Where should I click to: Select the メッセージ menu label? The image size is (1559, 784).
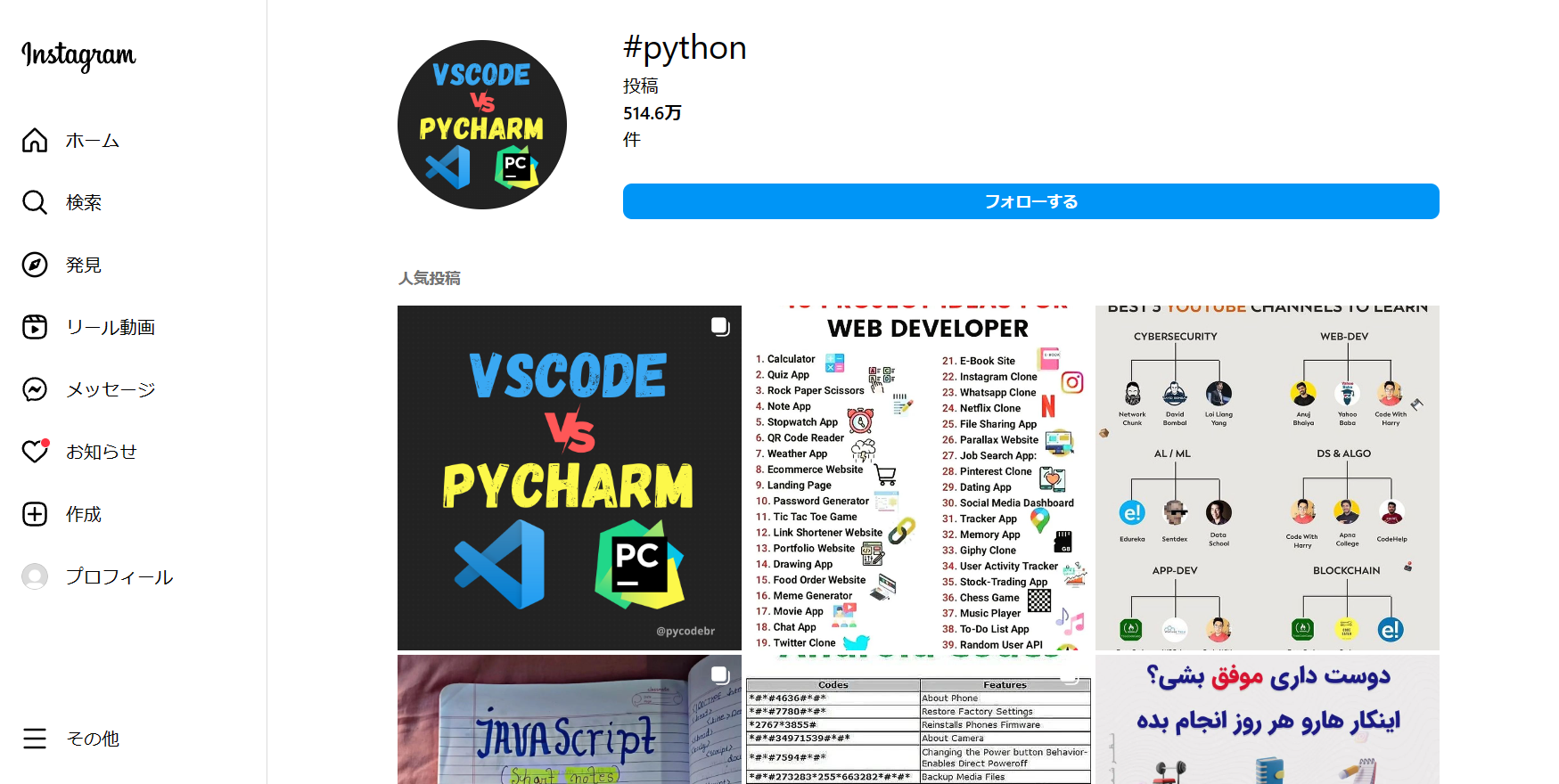point(111,390)
